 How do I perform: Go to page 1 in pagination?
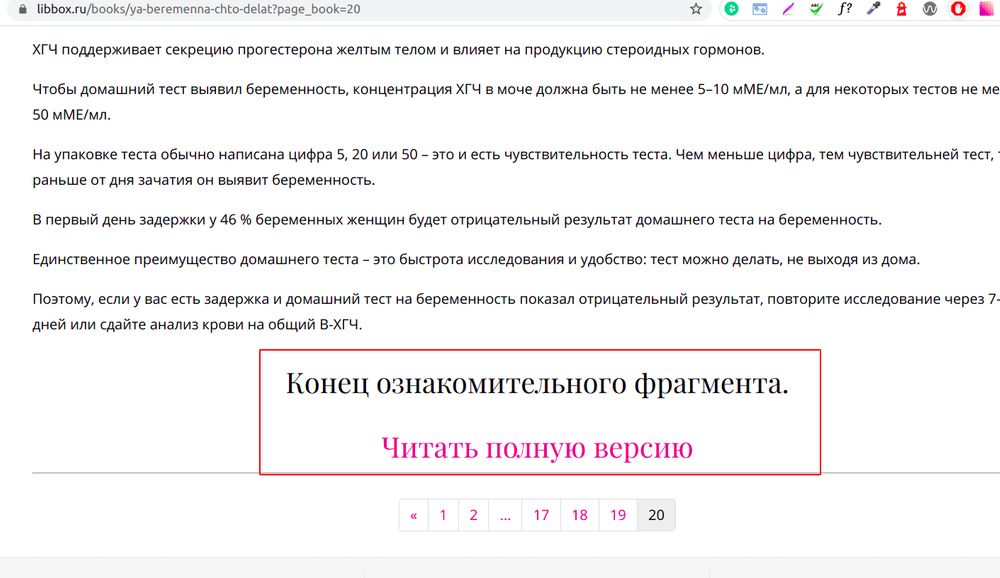pos(443,515)
